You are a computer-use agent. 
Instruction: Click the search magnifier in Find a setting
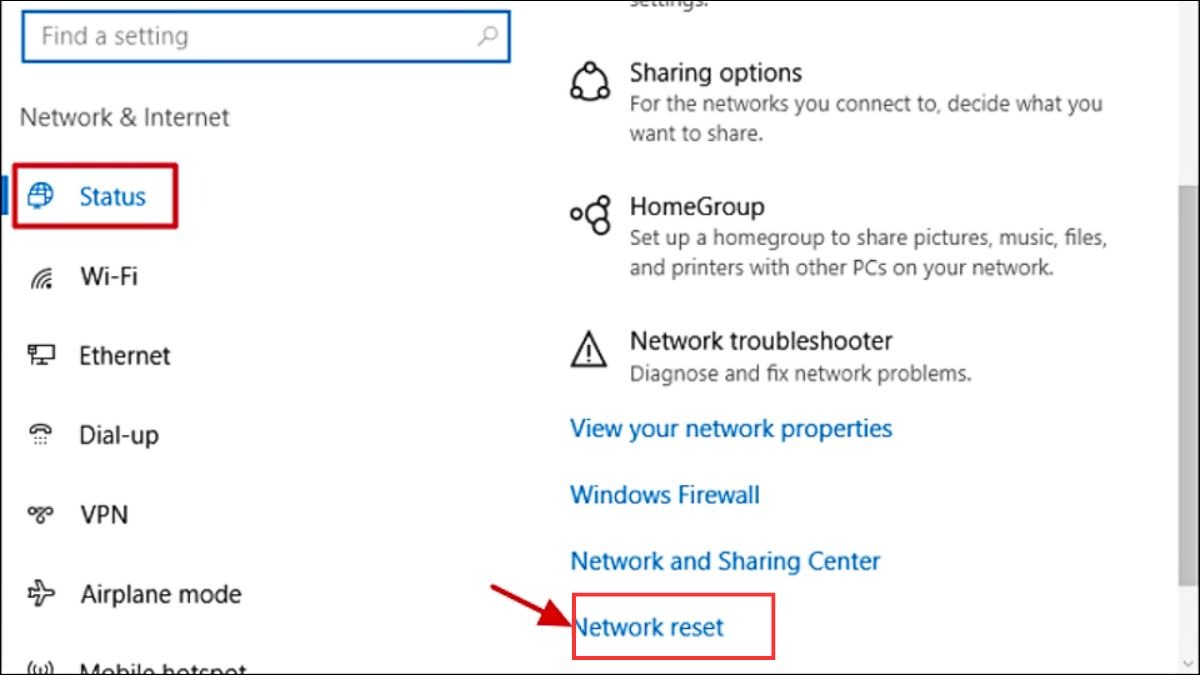(x=487, y=36)
